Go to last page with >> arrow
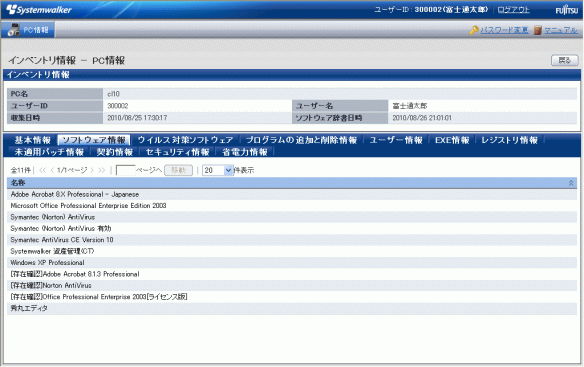The width and height of the screenshot is (584, 367). tap(102, 170)
